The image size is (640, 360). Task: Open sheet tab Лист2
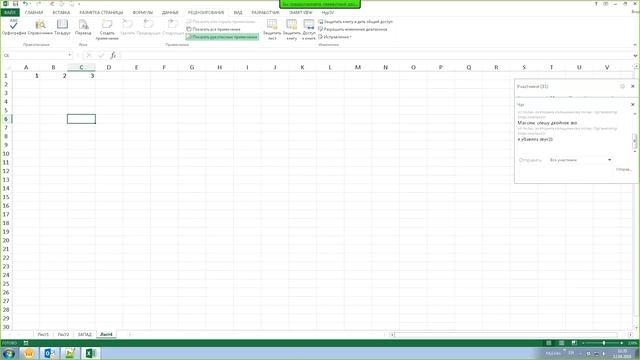[x=63, y=335]
